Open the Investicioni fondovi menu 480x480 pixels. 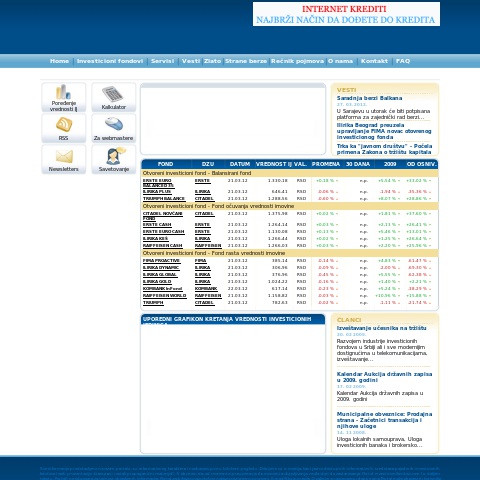(x=110, y=61)
